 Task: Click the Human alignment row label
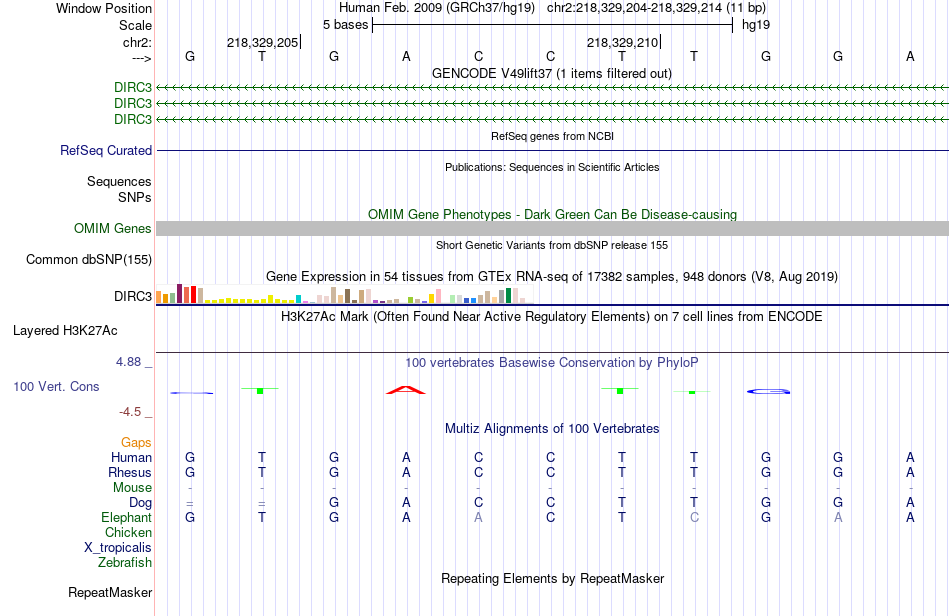[131, 457]
